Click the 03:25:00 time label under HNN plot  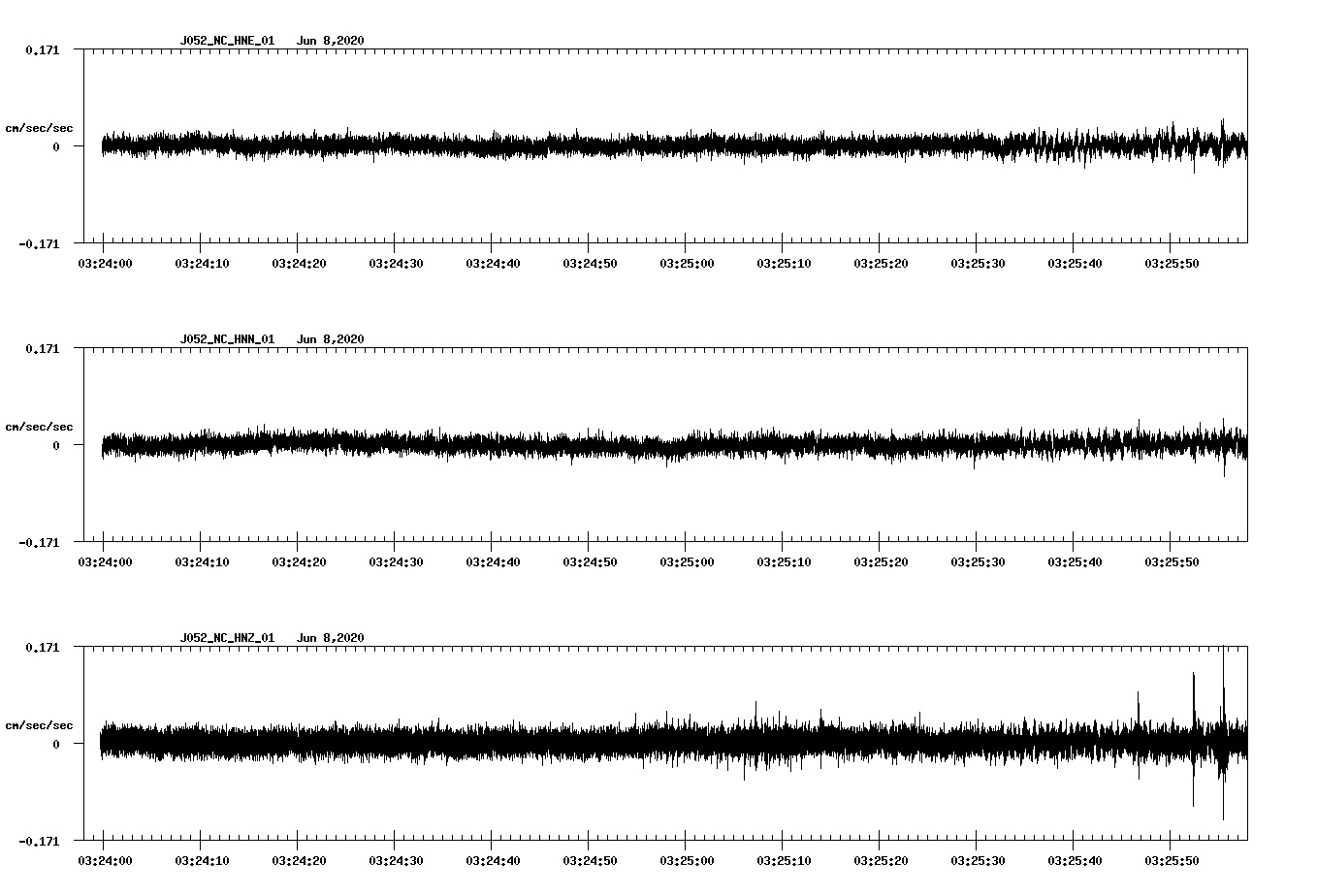tap(686, 562)
